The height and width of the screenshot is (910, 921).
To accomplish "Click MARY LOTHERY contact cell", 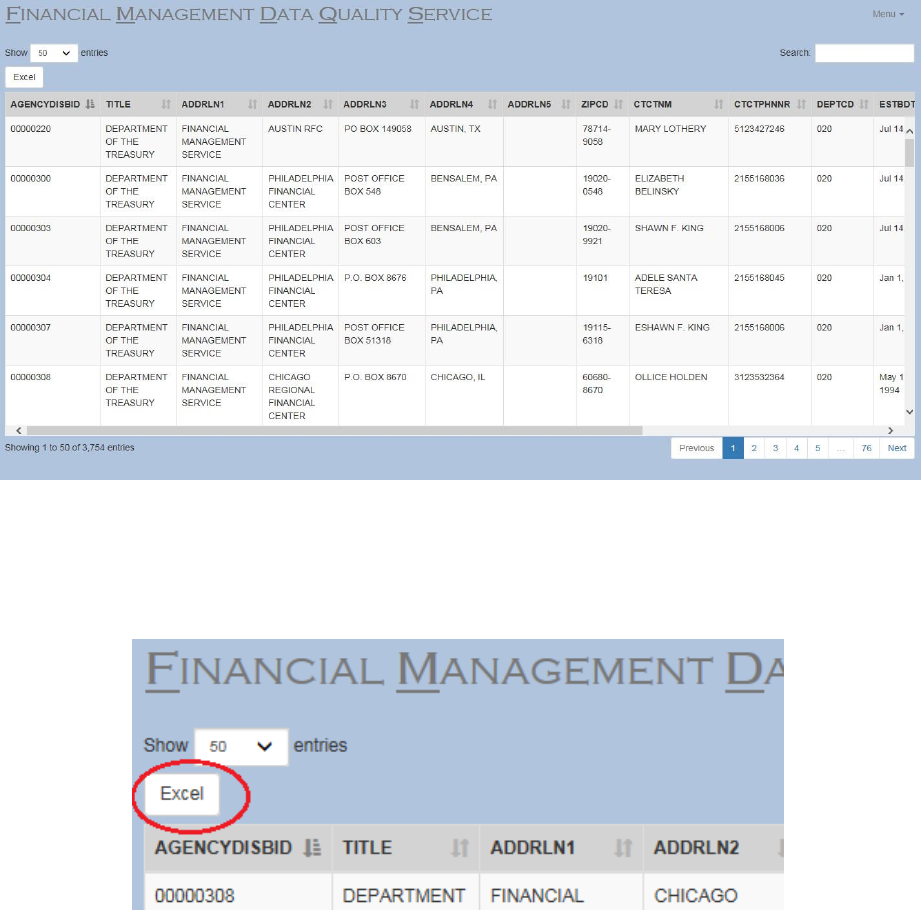I will click(678, 142).
